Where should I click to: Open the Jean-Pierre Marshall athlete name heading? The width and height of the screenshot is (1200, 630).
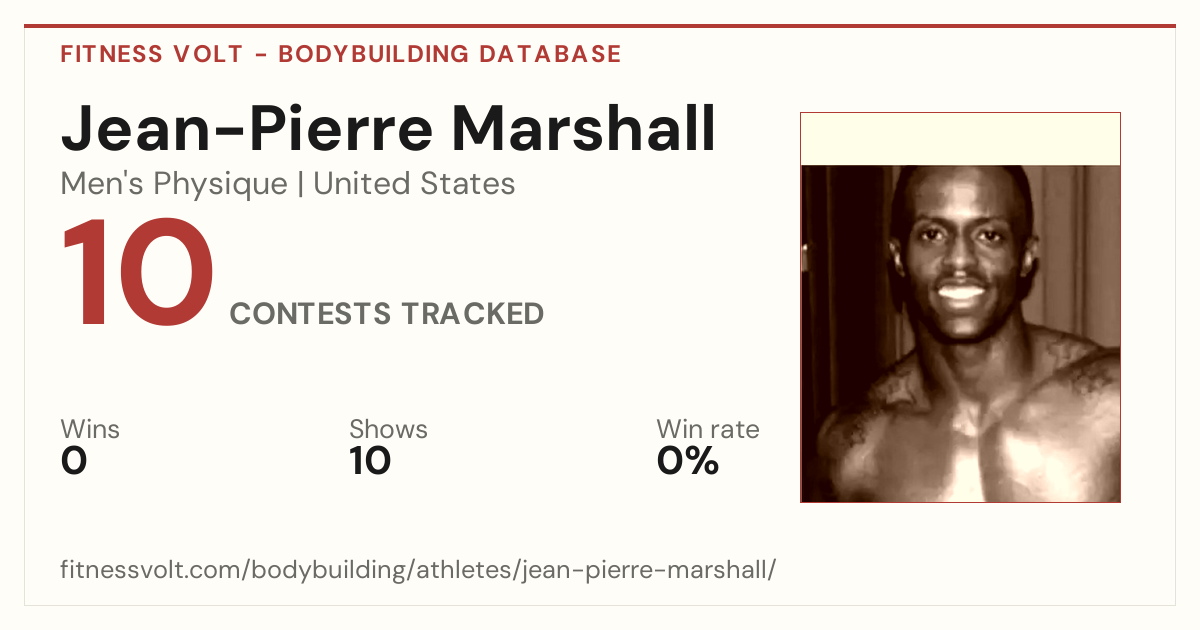click(388, 128)
